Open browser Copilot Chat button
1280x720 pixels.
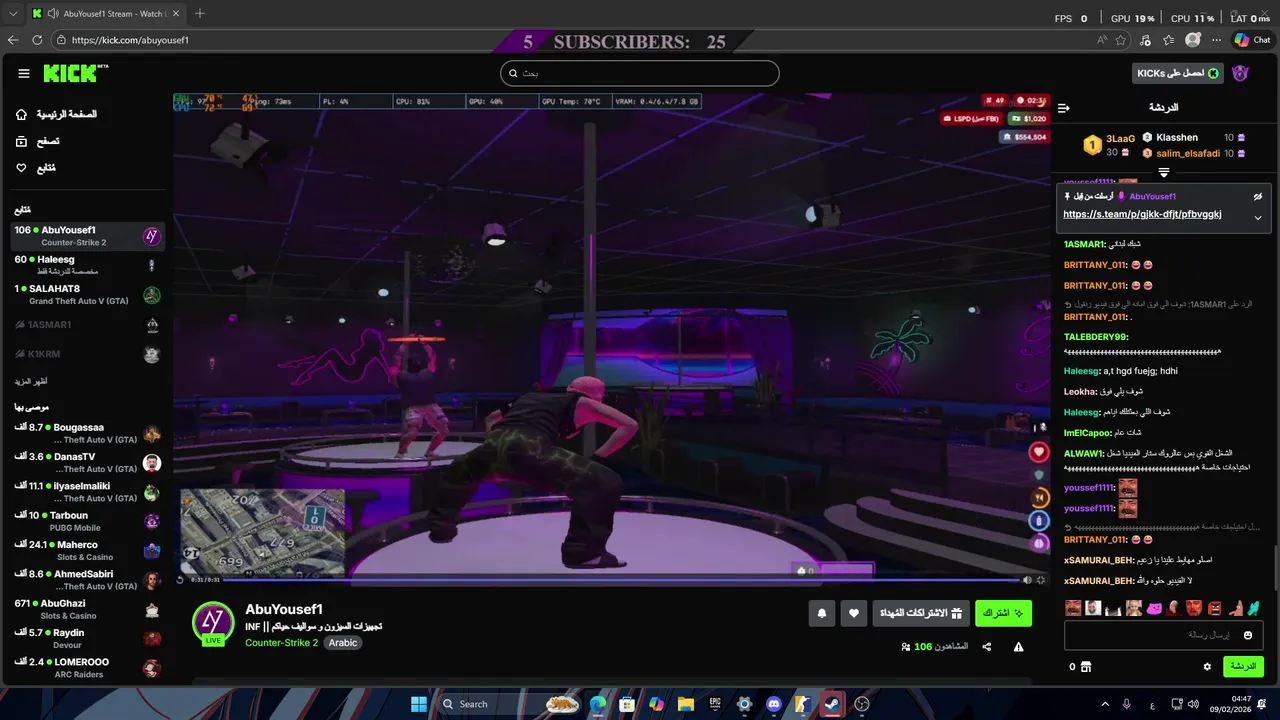pyautogui.click(x=1252, y=40)
